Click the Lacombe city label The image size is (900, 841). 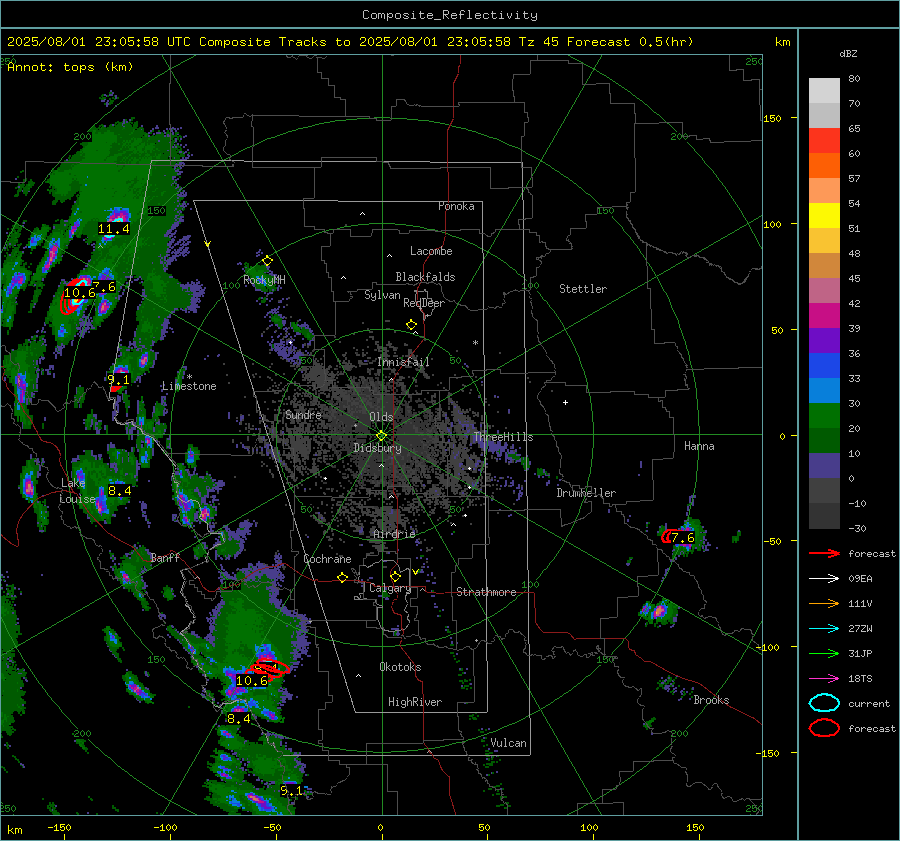(x=431, y=251)
